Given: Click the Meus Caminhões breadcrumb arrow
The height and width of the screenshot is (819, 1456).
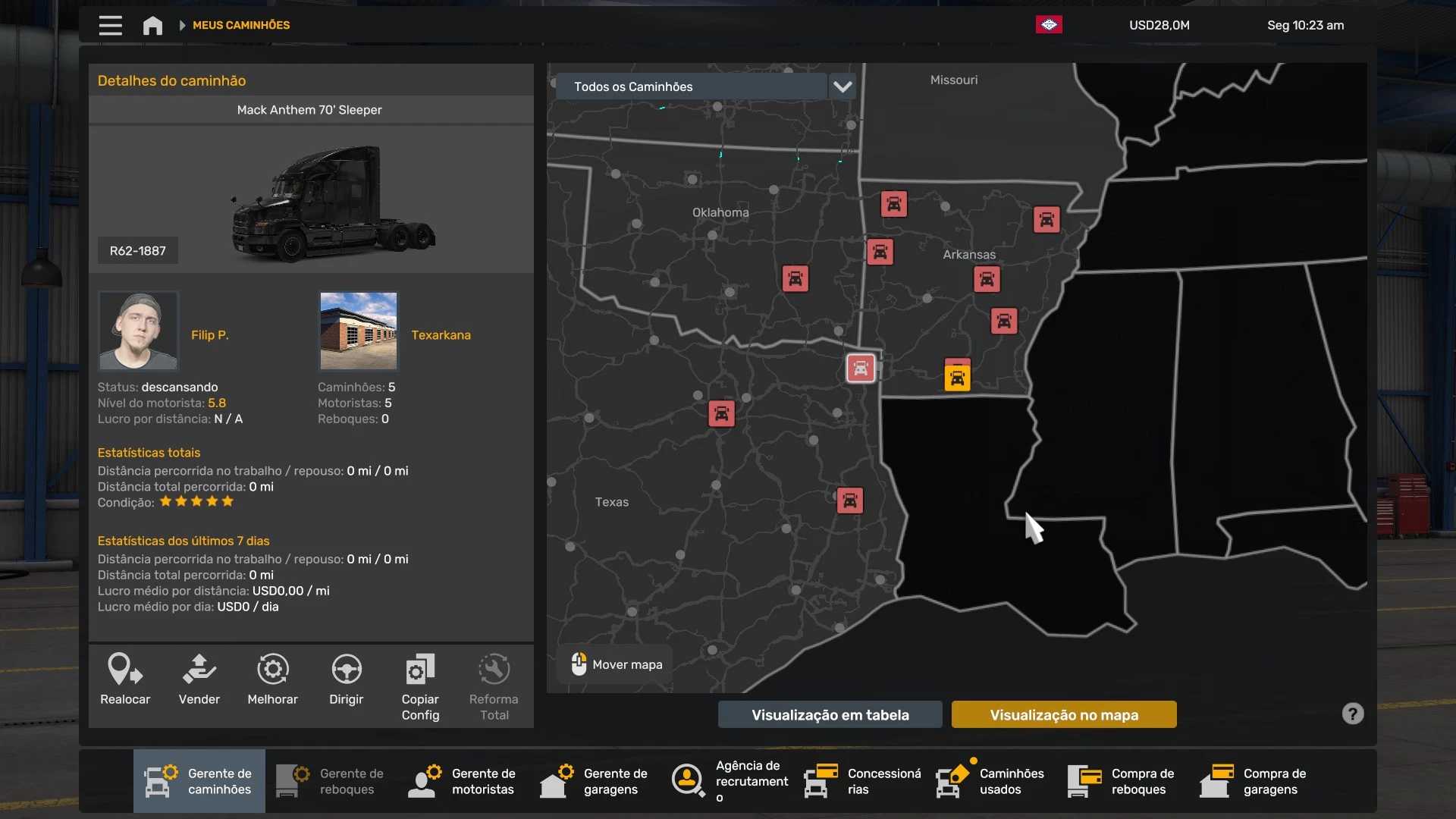Looking at the screenshot, I should click(182, 25).
